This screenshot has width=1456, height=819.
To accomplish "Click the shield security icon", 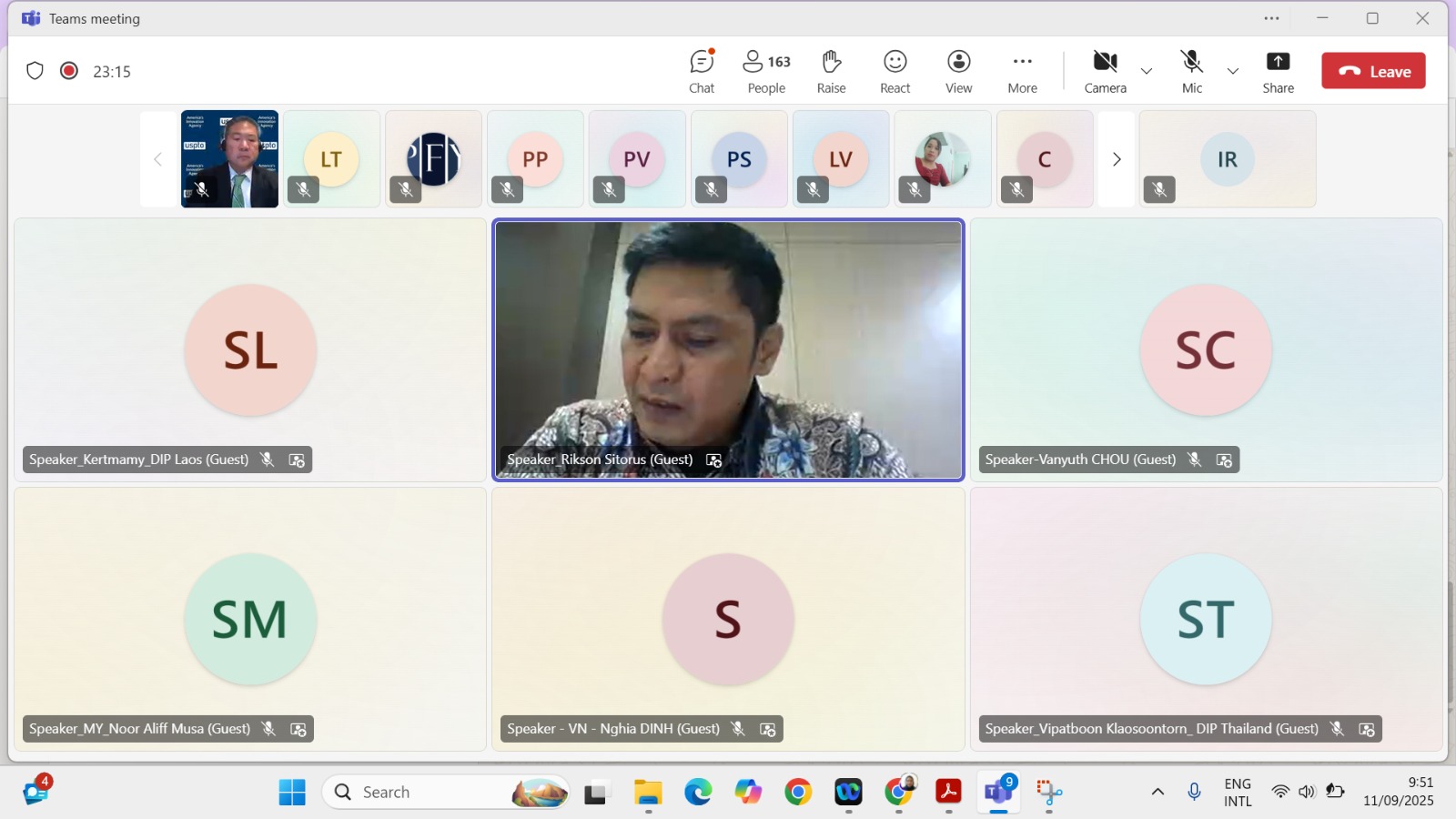I will (35, 71).
